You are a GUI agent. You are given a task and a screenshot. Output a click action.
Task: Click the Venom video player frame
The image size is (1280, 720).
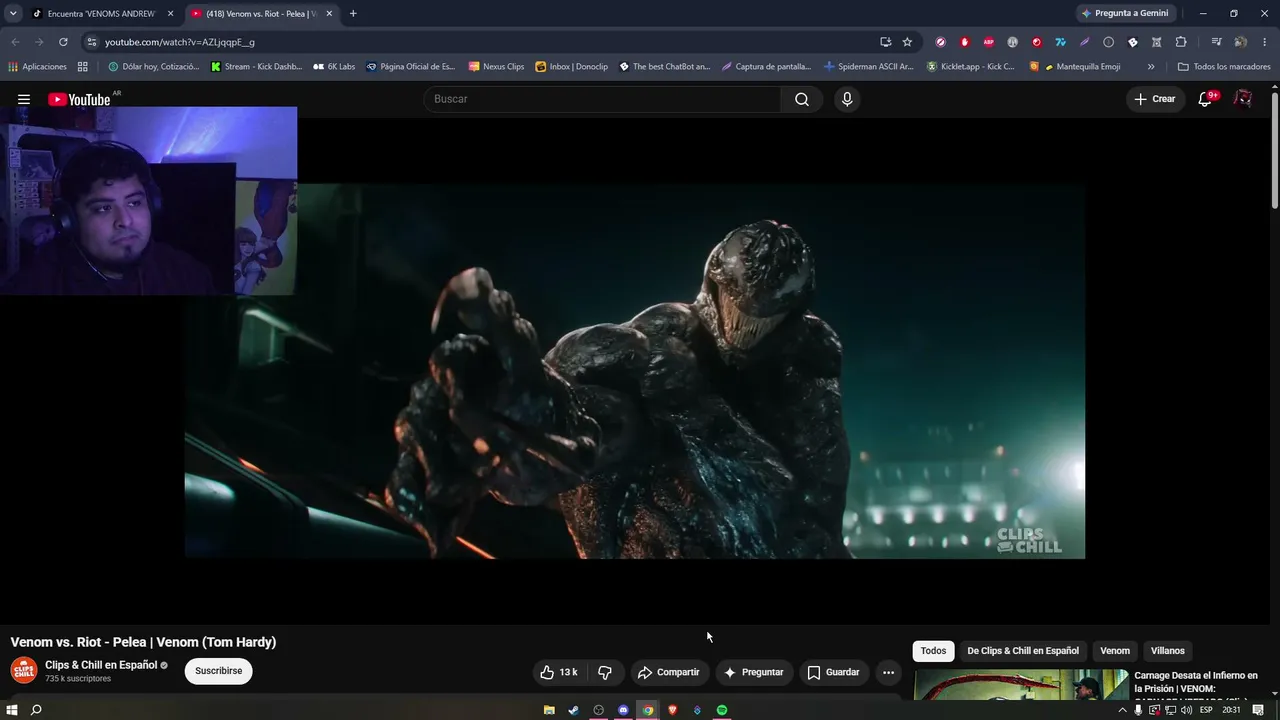tap(635, 371)
